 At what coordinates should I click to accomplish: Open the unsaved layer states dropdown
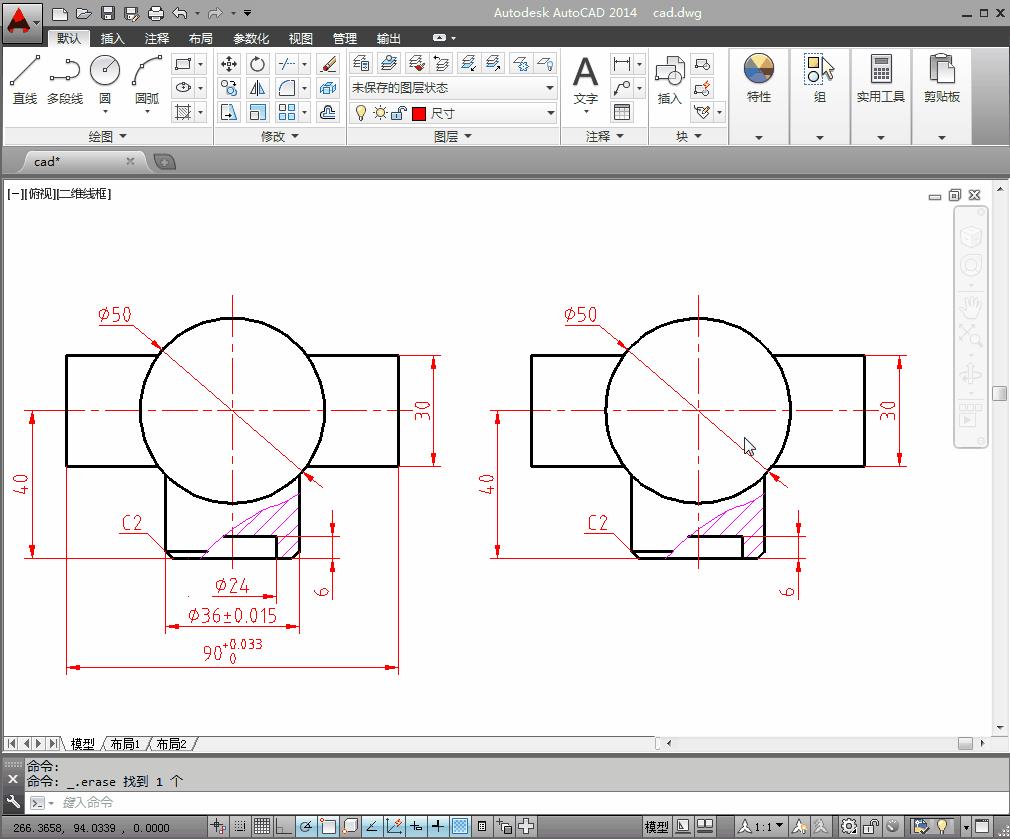(549, 88)
